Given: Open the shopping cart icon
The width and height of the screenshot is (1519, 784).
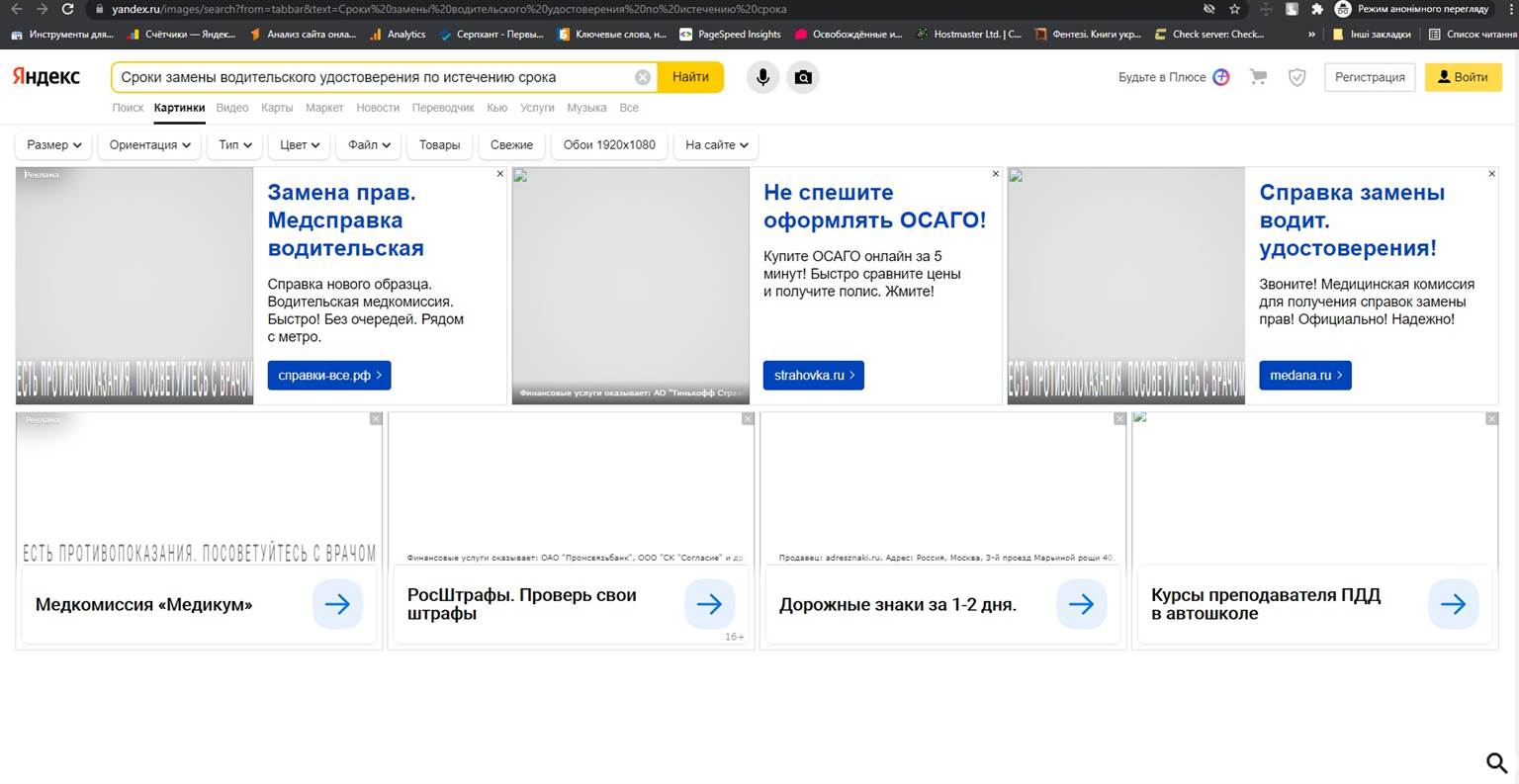Looking at the screenshot, I should pos(1258,77).
